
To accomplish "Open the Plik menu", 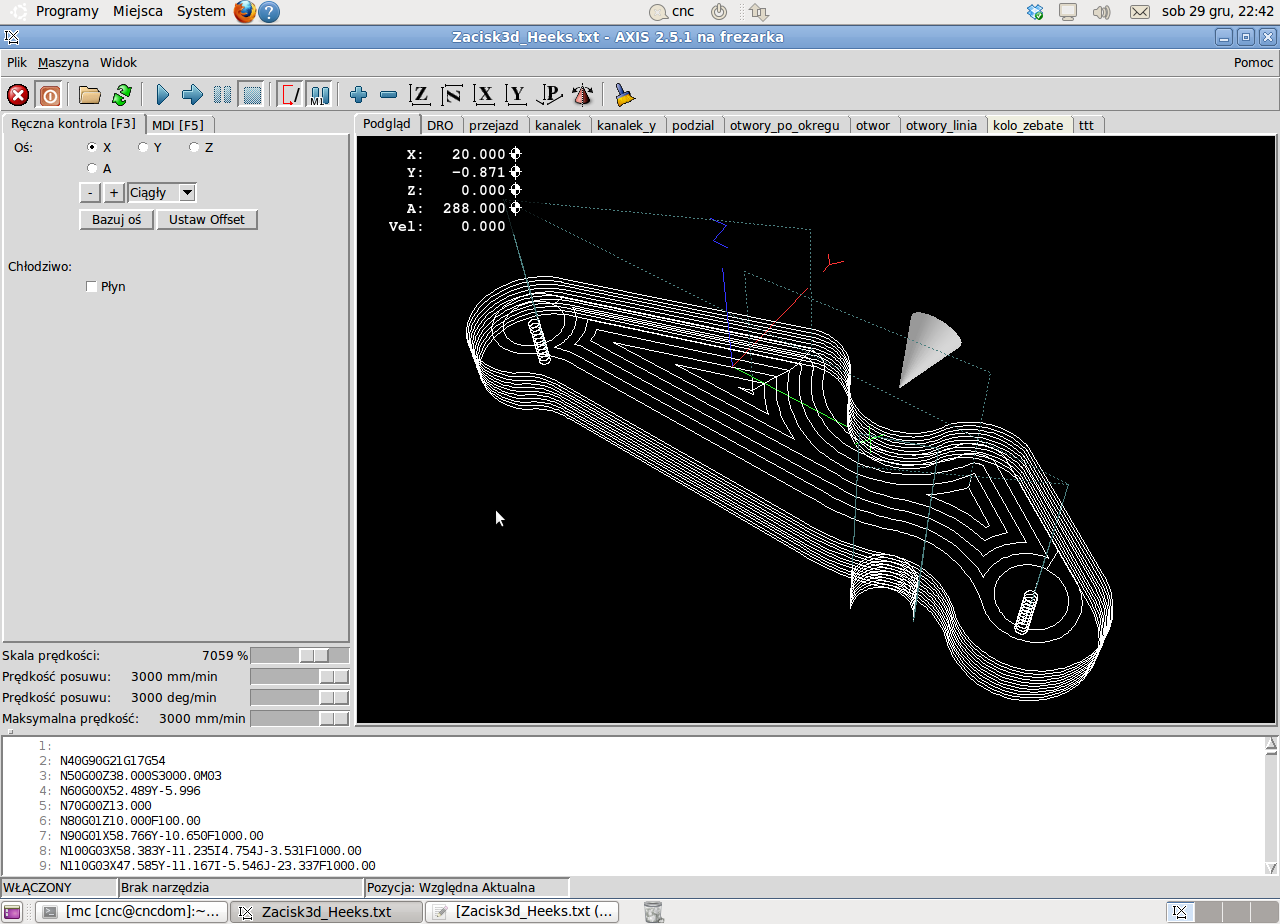I will [x=17, y=62].
